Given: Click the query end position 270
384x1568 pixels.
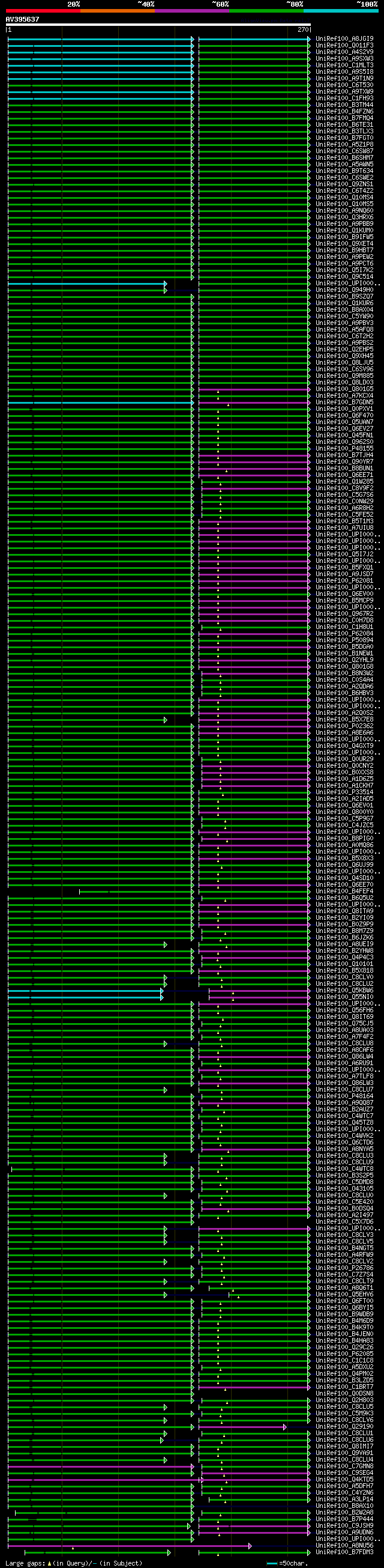Looking at the screenshot, I should pyautogui.click(x=302, y=29).
